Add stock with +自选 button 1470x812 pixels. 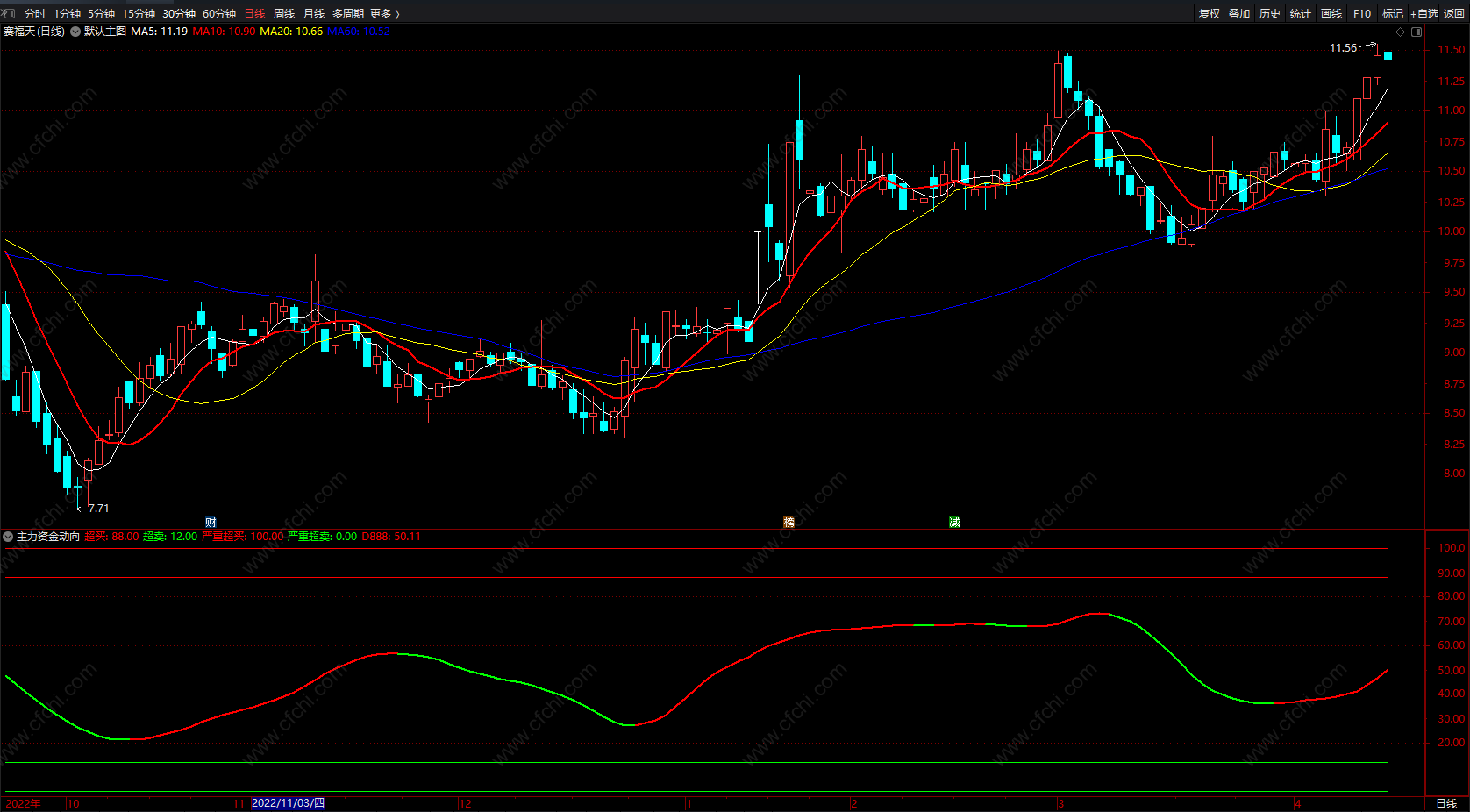(1424, 14)
